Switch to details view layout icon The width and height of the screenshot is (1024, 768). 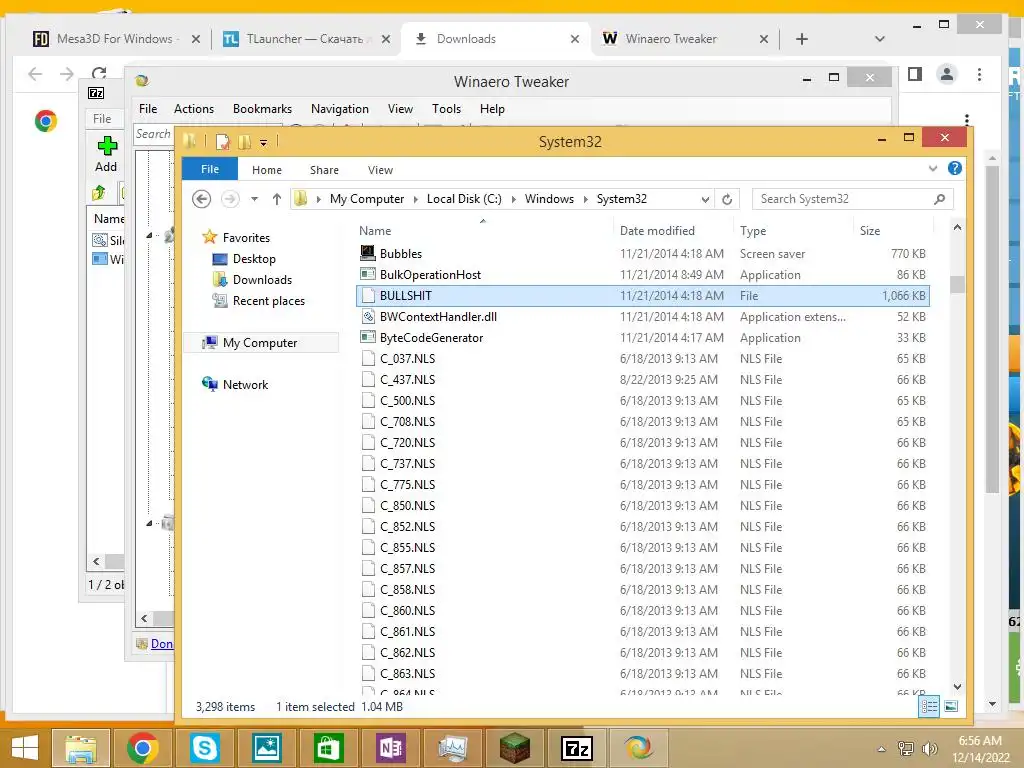(929, 706)
